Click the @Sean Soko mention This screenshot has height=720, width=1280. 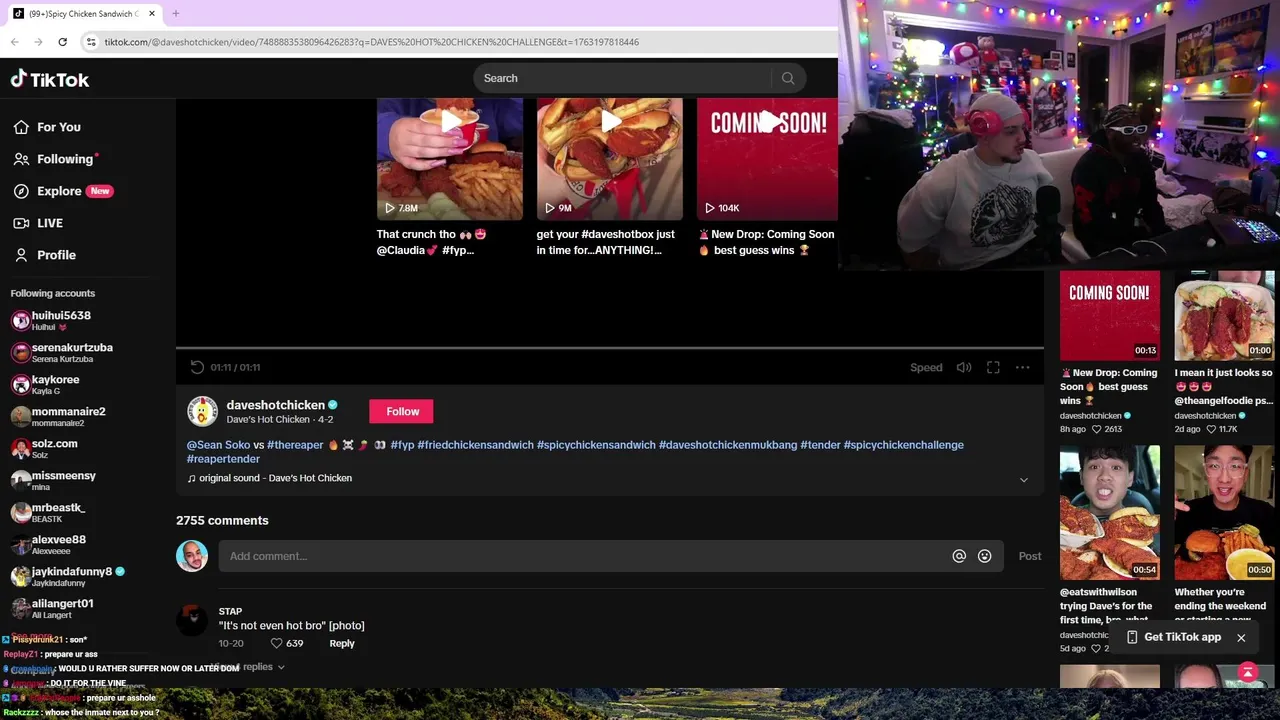(x=218, y=445)
